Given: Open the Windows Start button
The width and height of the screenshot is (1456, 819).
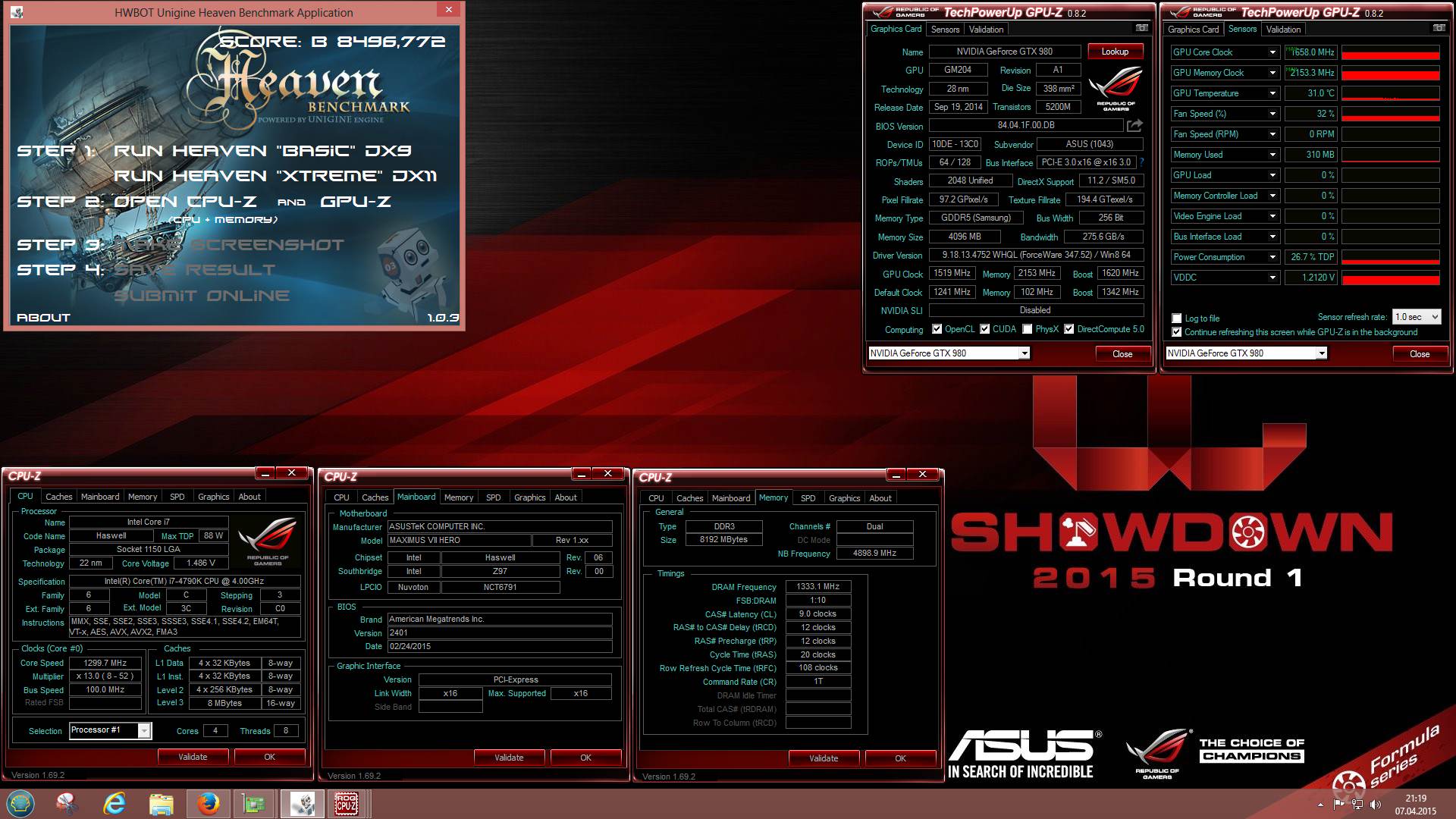Looking at the screenshot, I should 20,804.
